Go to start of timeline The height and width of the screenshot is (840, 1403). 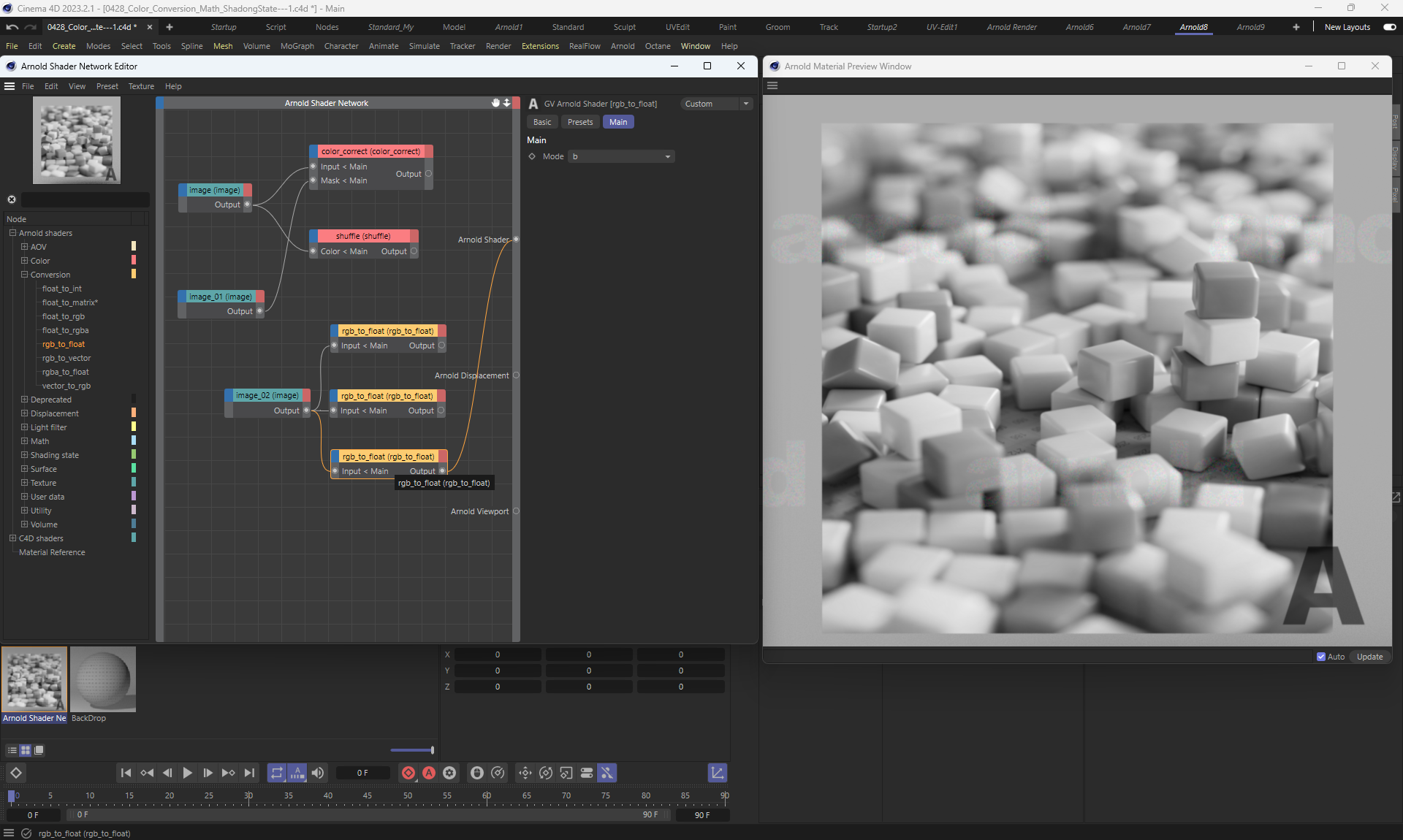126,773
